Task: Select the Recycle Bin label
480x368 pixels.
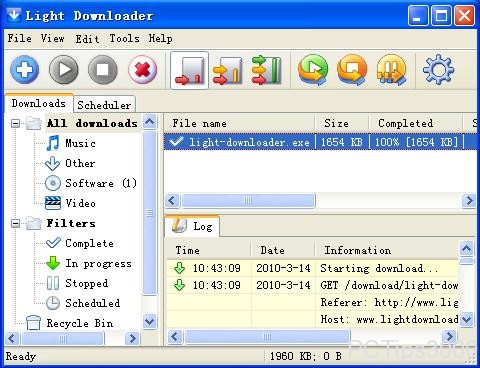Action: coord(80,323)
